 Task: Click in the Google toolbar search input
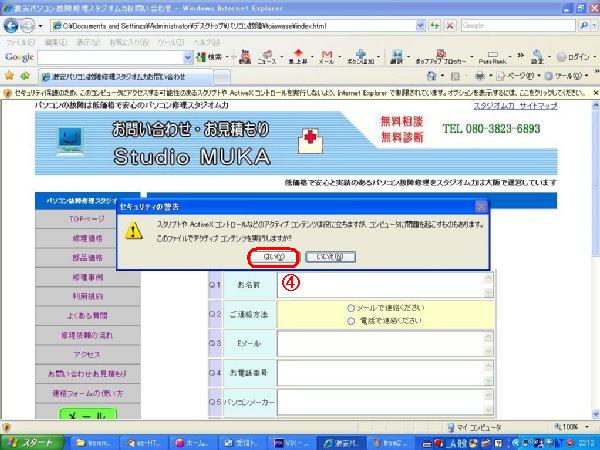tap(111, 57)
